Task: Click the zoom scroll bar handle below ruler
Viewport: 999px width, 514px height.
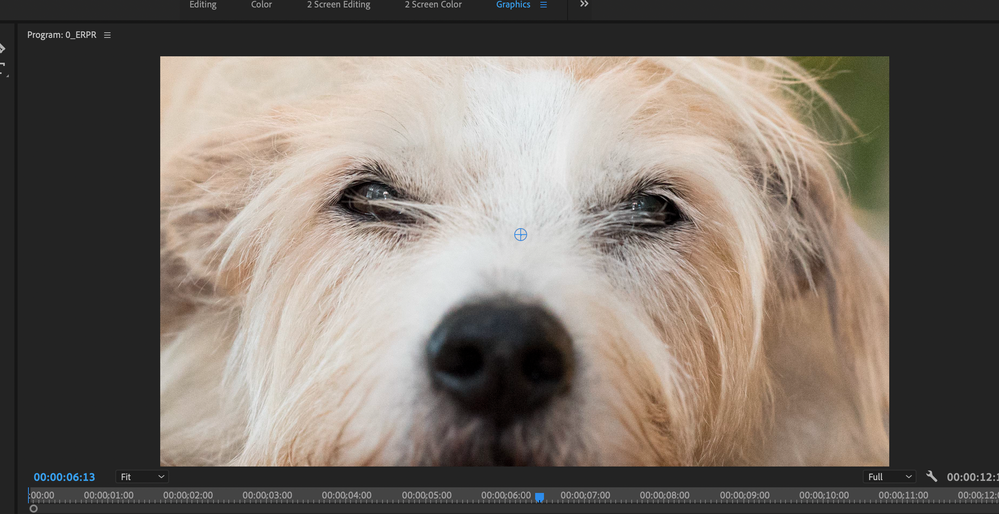Action: [x=34, y=508]
